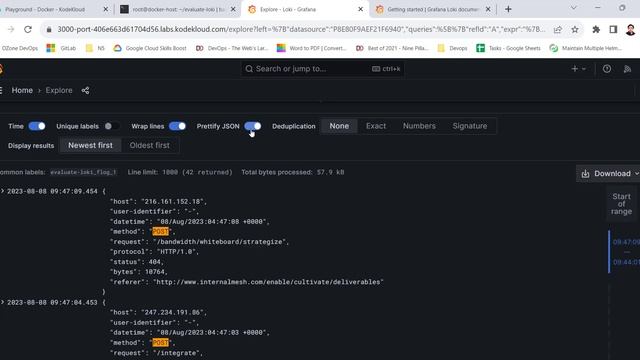The height and width of the screenshot is (360, 640).
Task: Open the Devops bookmark folder
Action: click(x=452, y=48)
